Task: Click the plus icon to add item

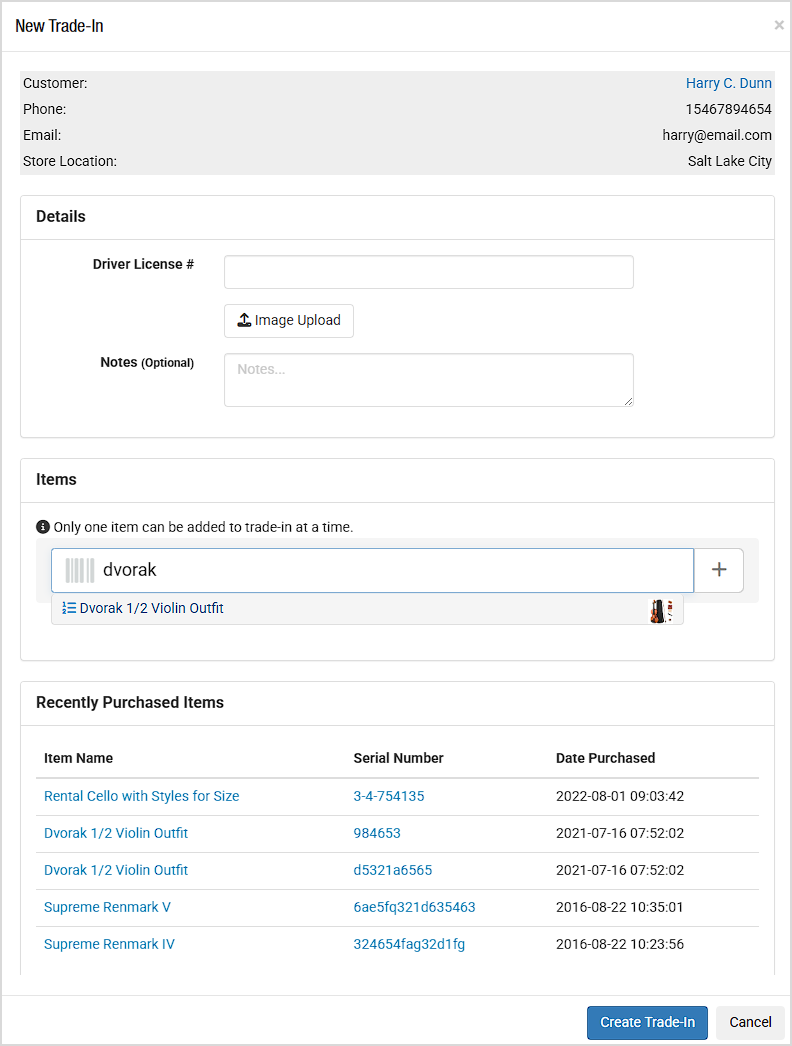Action: point(718,570)
